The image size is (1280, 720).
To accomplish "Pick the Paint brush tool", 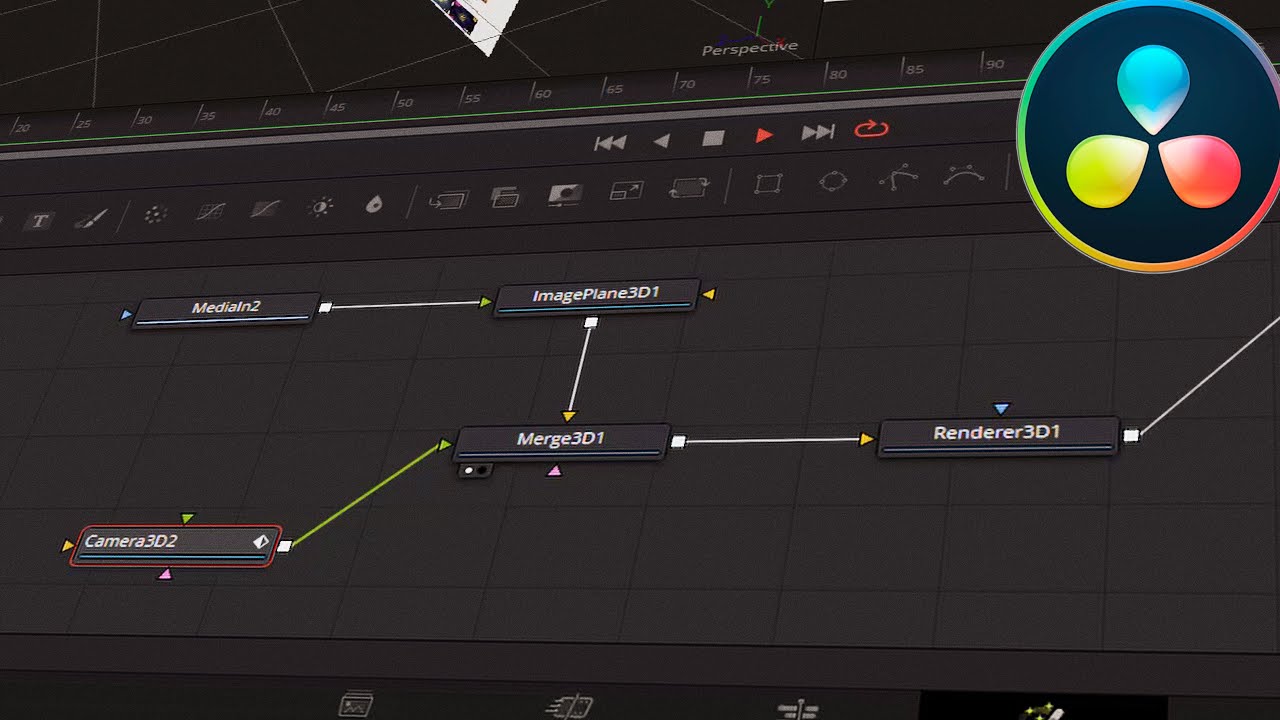I will pyautogui.click(x=92, y=219).
